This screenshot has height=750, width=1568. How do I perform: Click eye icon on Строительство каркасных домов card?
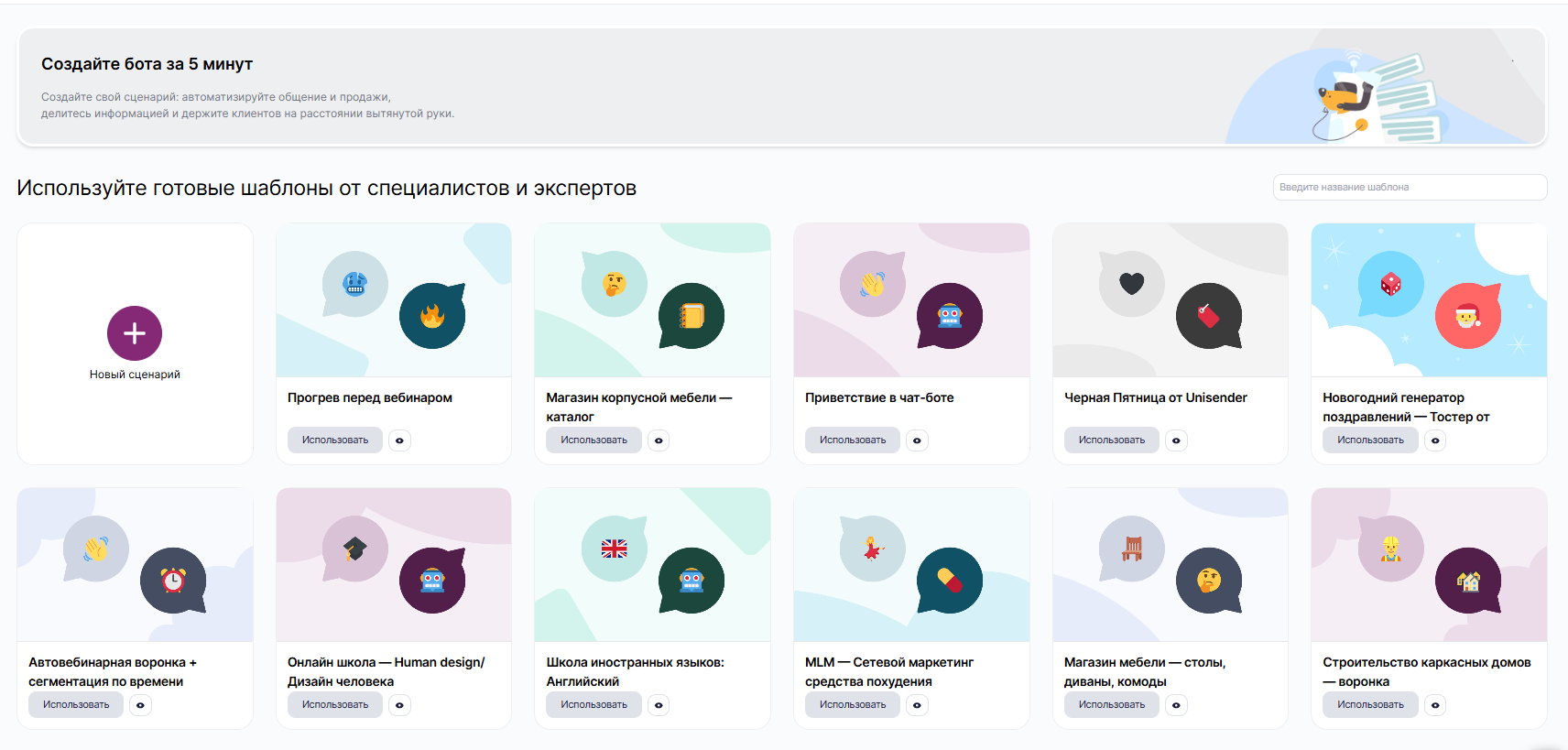pos(1435,705)
